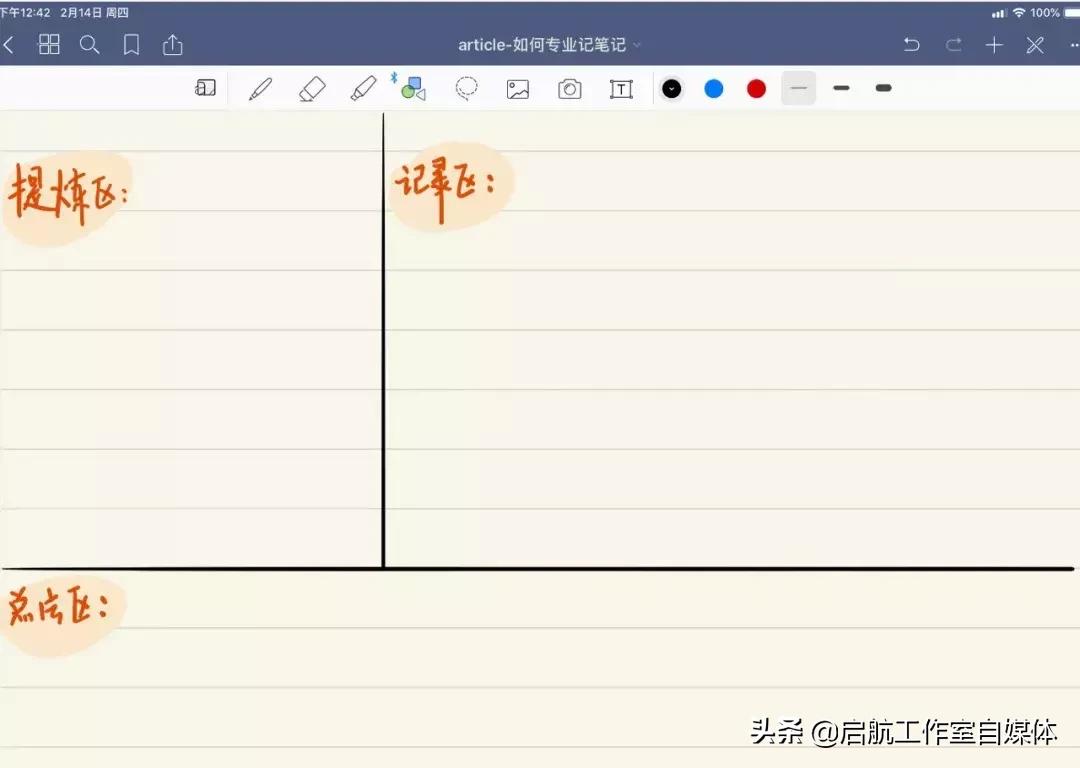Open the more options menu with three dots
Screen dimensions: 1080x768
click(1074, 44)
